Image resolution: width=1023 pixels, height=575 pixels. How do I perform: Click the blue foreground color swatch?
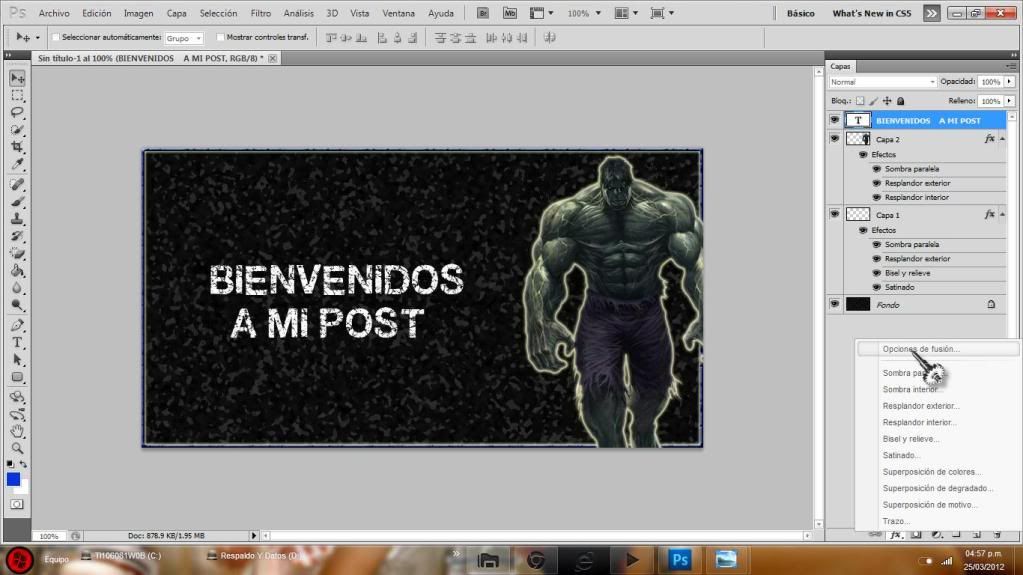click(x=13, y=479)
